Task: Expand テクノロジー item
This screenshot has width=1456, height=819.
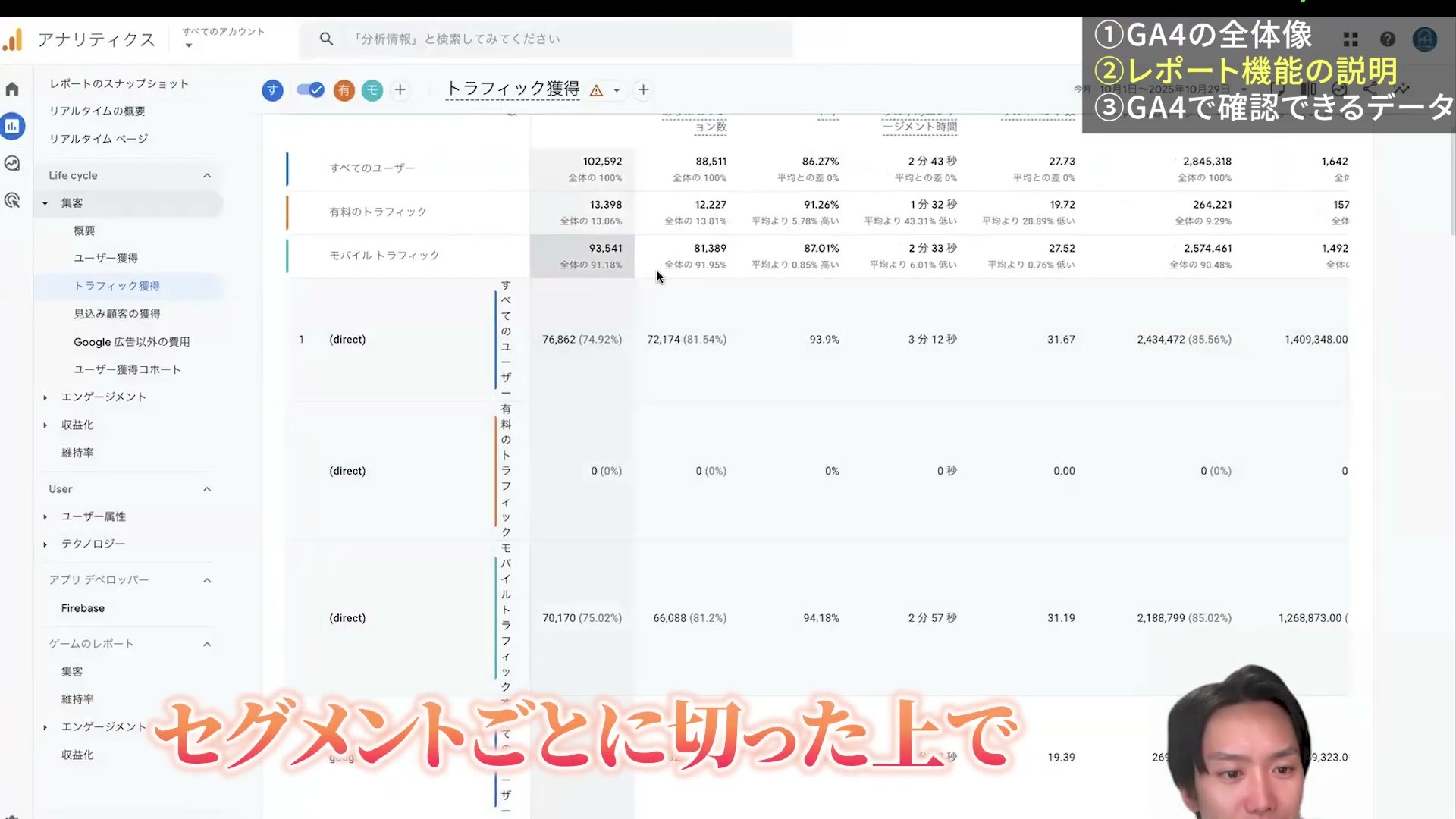Action: 45,544
